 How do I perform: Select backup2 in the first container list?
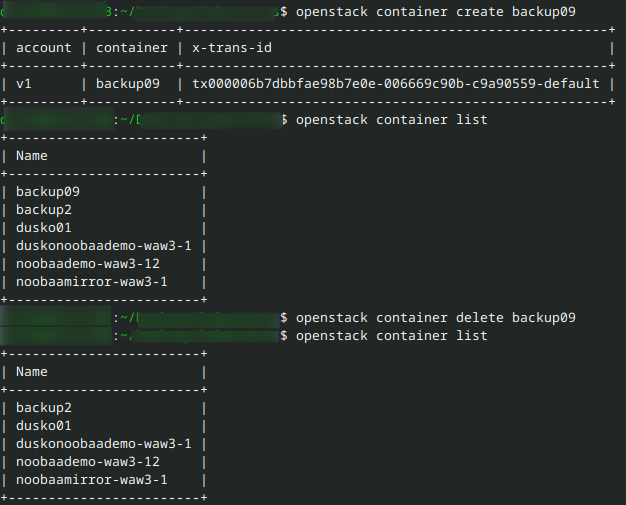point(44,210)
